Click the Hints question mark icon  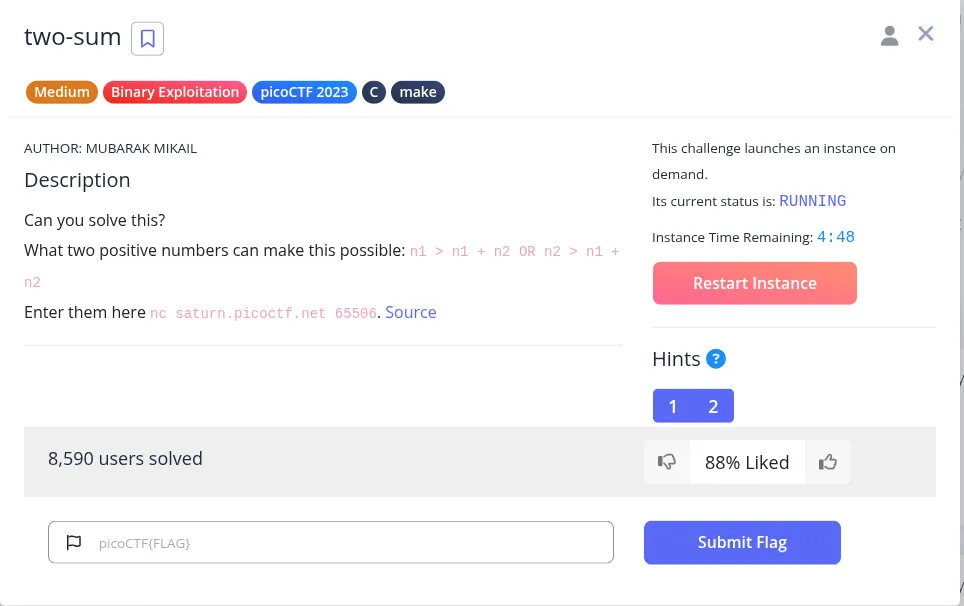(x=715, y=358)
